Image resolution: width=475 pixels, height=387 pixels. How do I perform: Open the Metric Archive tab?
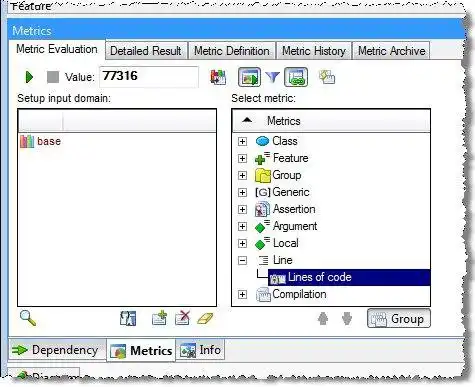[x=392, y=51]
